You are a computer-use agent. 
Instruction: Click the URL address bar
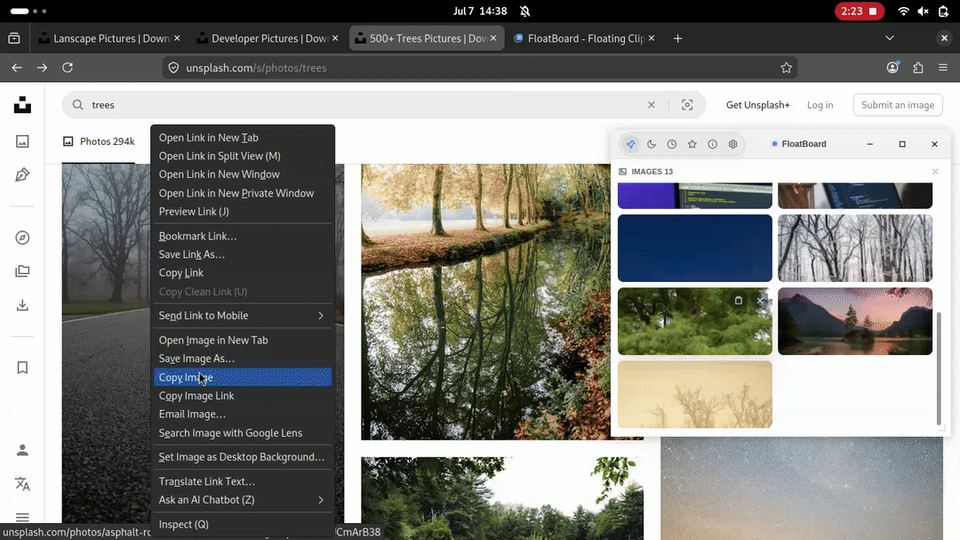tap(481, 68)
